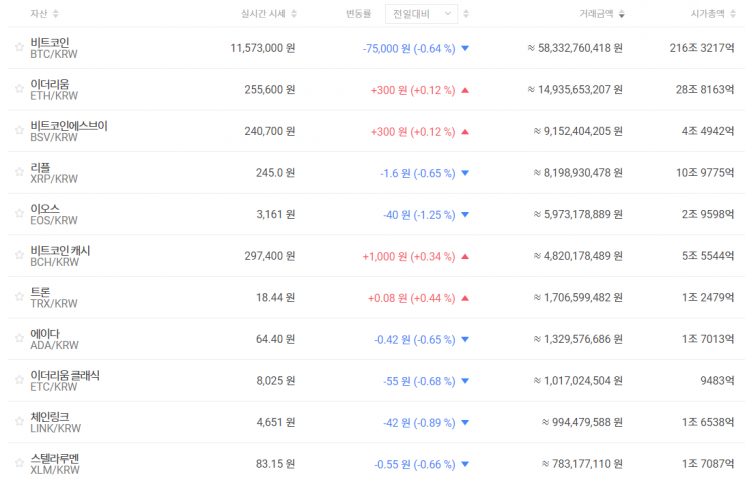Image resolution: width=745 pixels, height=482 pixels.
Task: Click the change -40 원 (-1.25 %)
Action: [x=419, y=215]
